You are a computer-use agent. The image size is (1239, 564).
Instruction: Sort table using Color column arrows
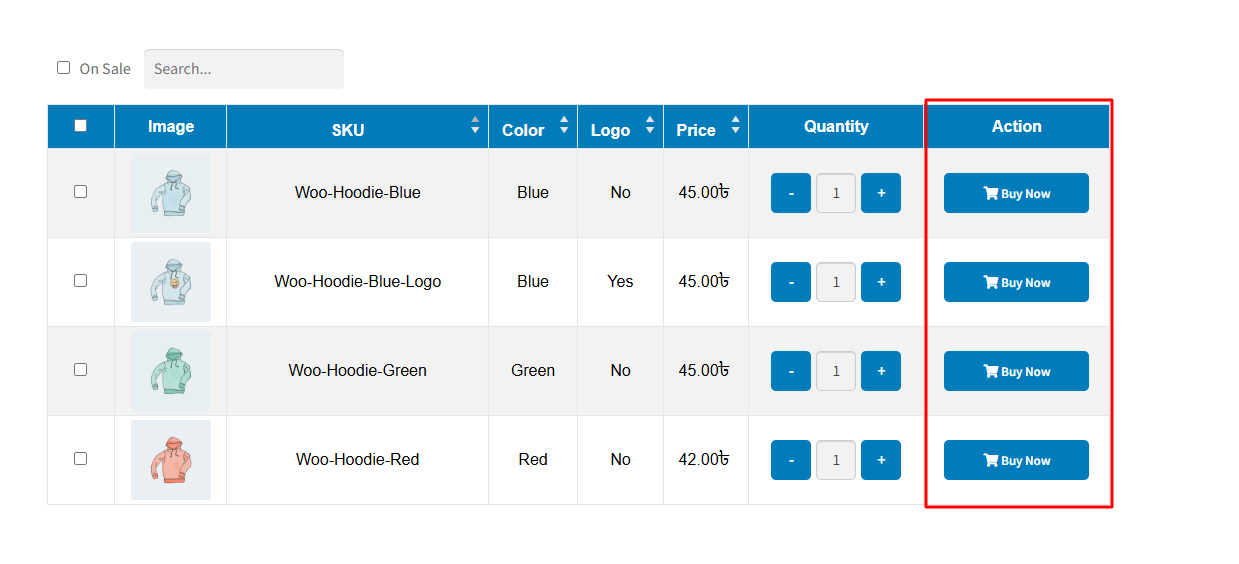pyautogui.click(x=564, y=126)
